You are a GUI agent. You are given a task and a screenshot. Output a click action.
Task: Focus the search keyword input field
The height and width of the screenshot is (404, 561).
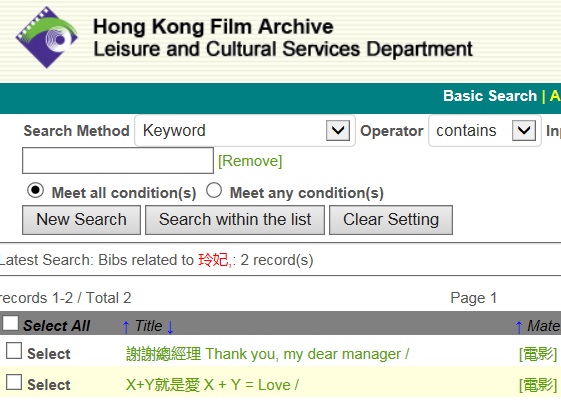click(118, 161)
